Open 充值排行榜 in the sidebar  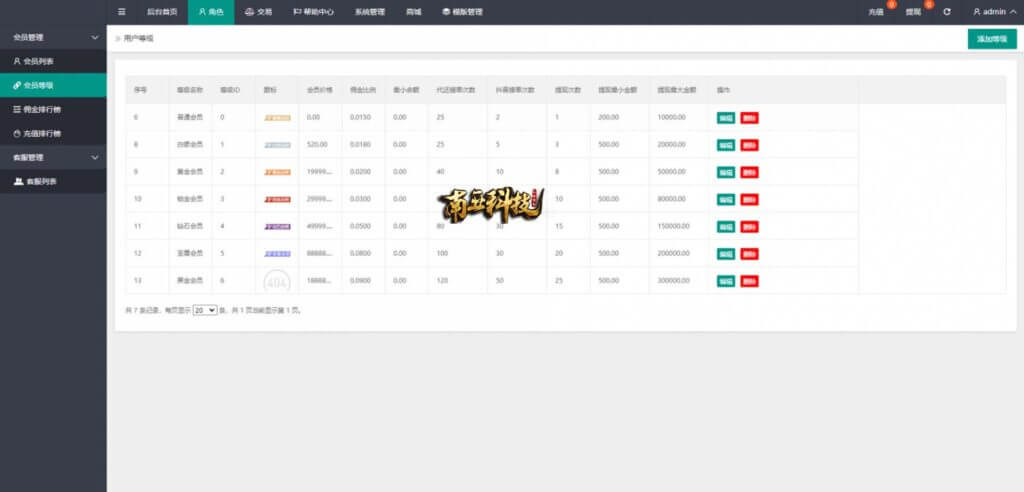click(x=53, y=133)
